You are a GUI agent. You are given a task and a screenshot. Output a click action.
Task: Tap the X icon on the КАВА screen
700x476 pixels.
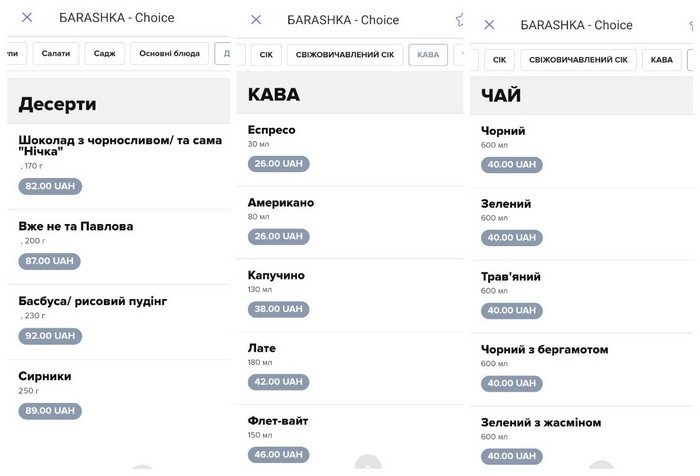[x=256, y=19]
